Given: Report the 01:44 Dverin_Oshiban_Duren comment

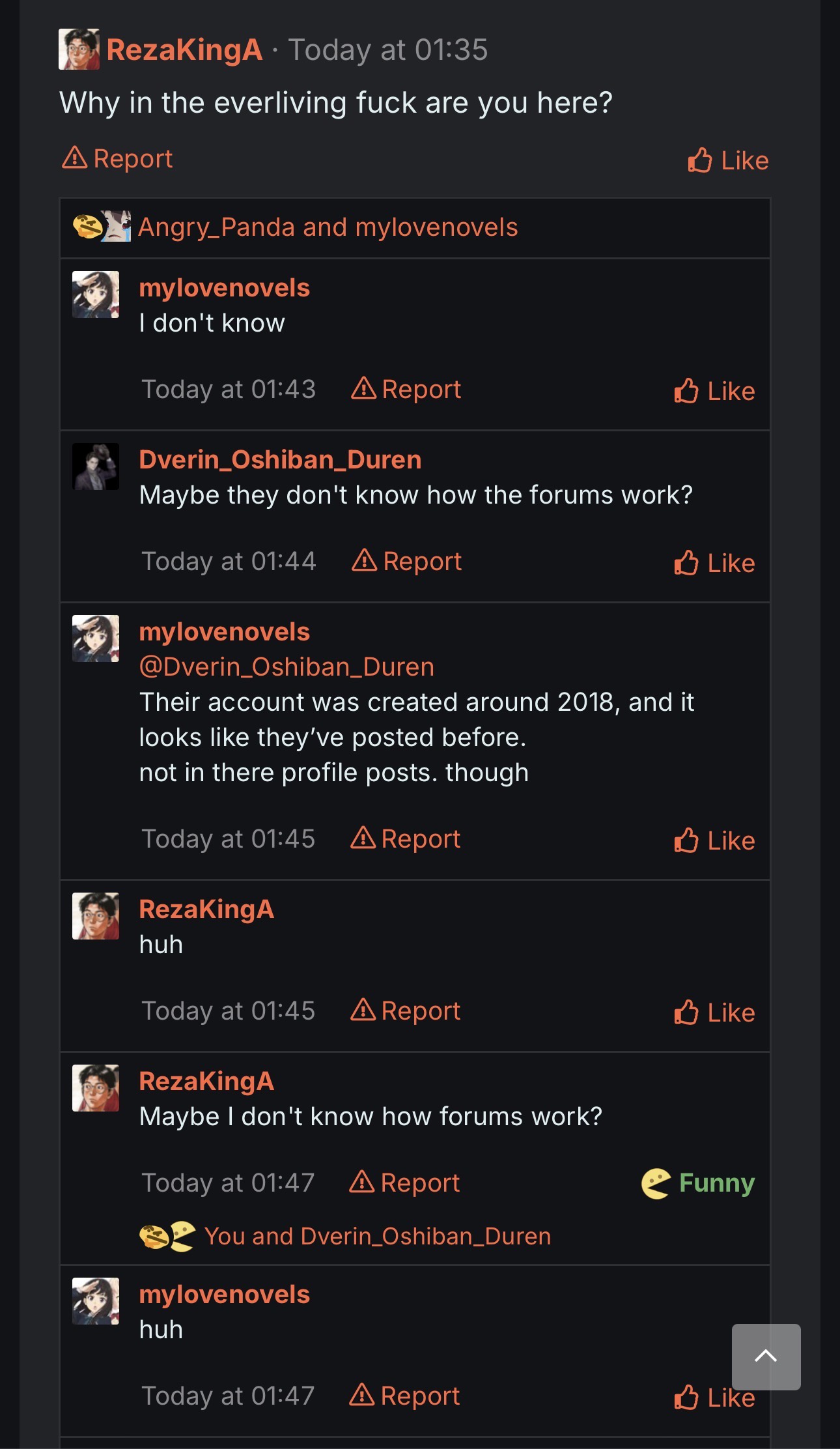Looking at the screenshot, I should tap(407, 561).
